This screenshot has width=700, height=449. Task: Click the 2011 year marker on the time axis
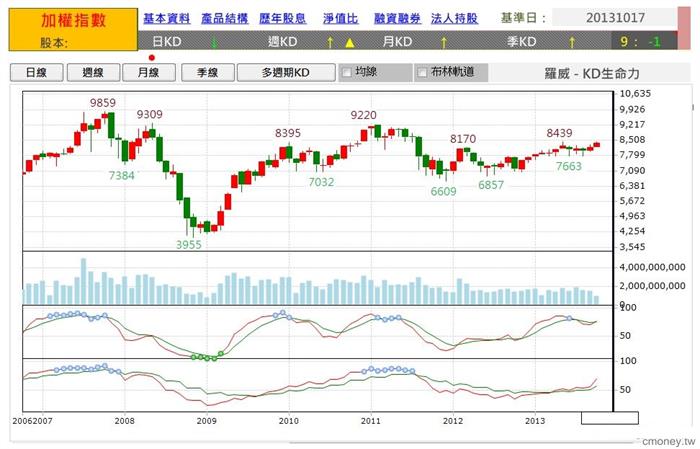371,421
